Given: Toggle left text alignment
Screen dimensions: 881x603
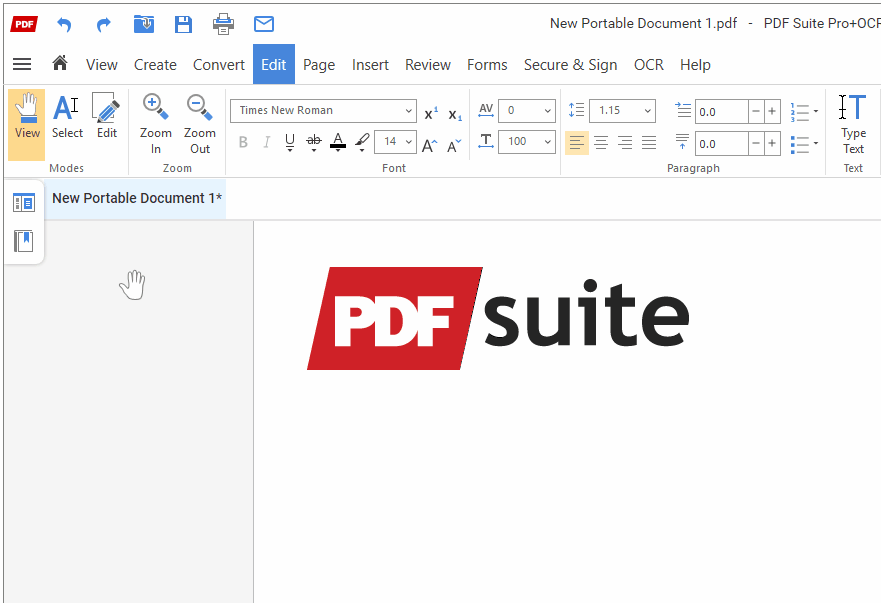Looking at the screenshot, I should [576, 142].
